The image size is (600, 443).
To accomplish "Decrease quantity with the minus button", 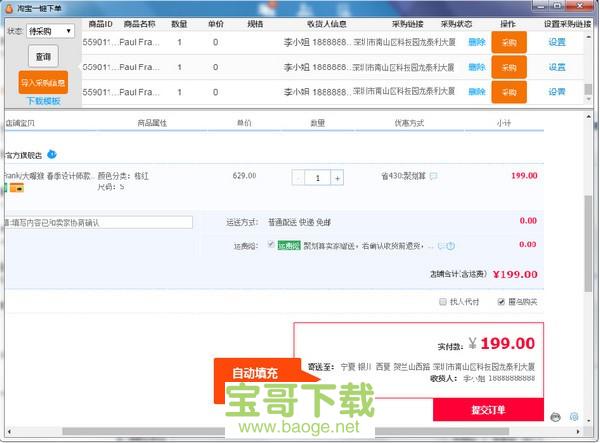I will [x=298, y=178].
